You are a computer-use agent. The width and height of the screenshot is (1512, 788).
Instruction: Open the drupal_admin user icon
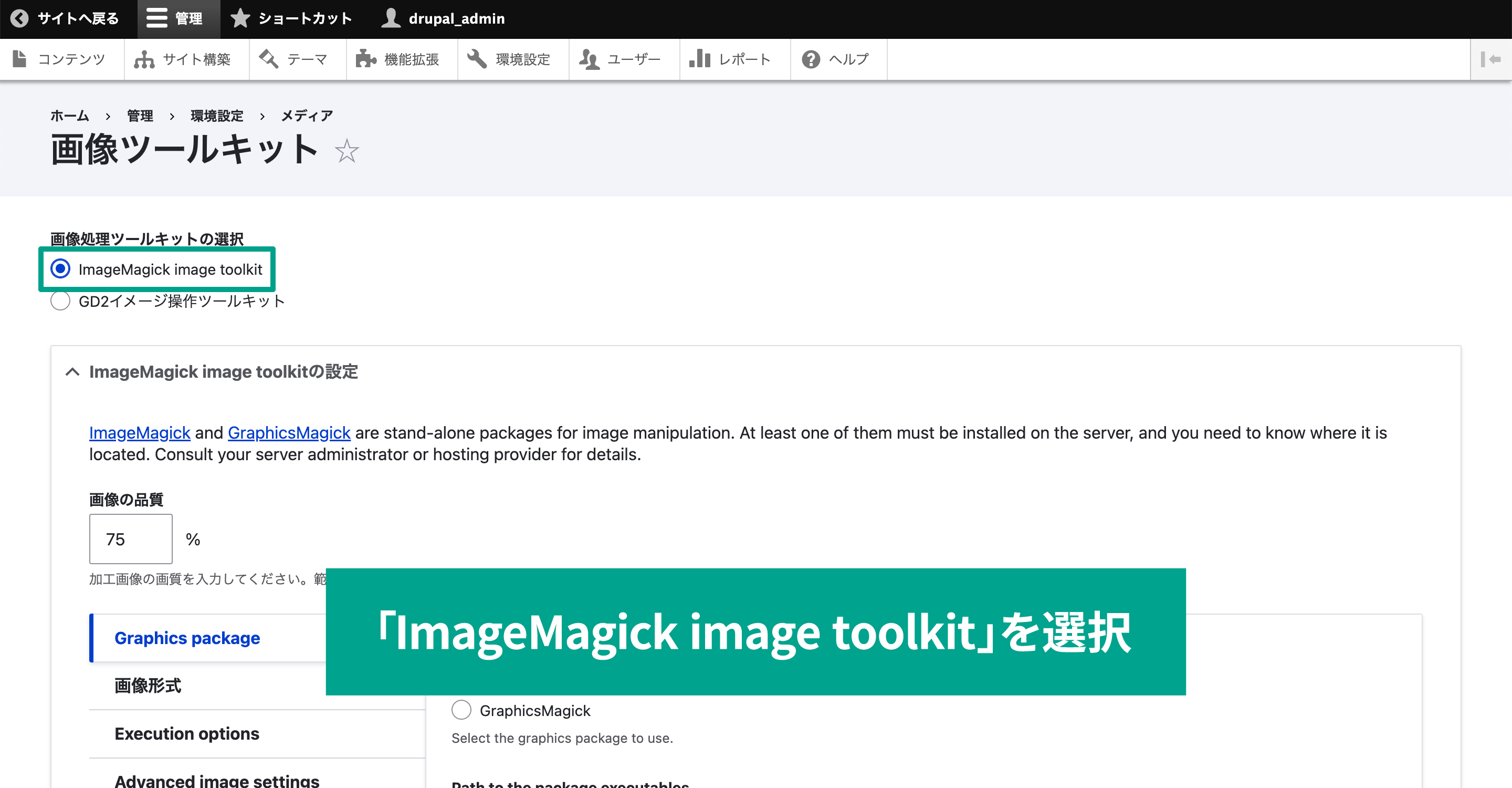(x=390, y=18)
